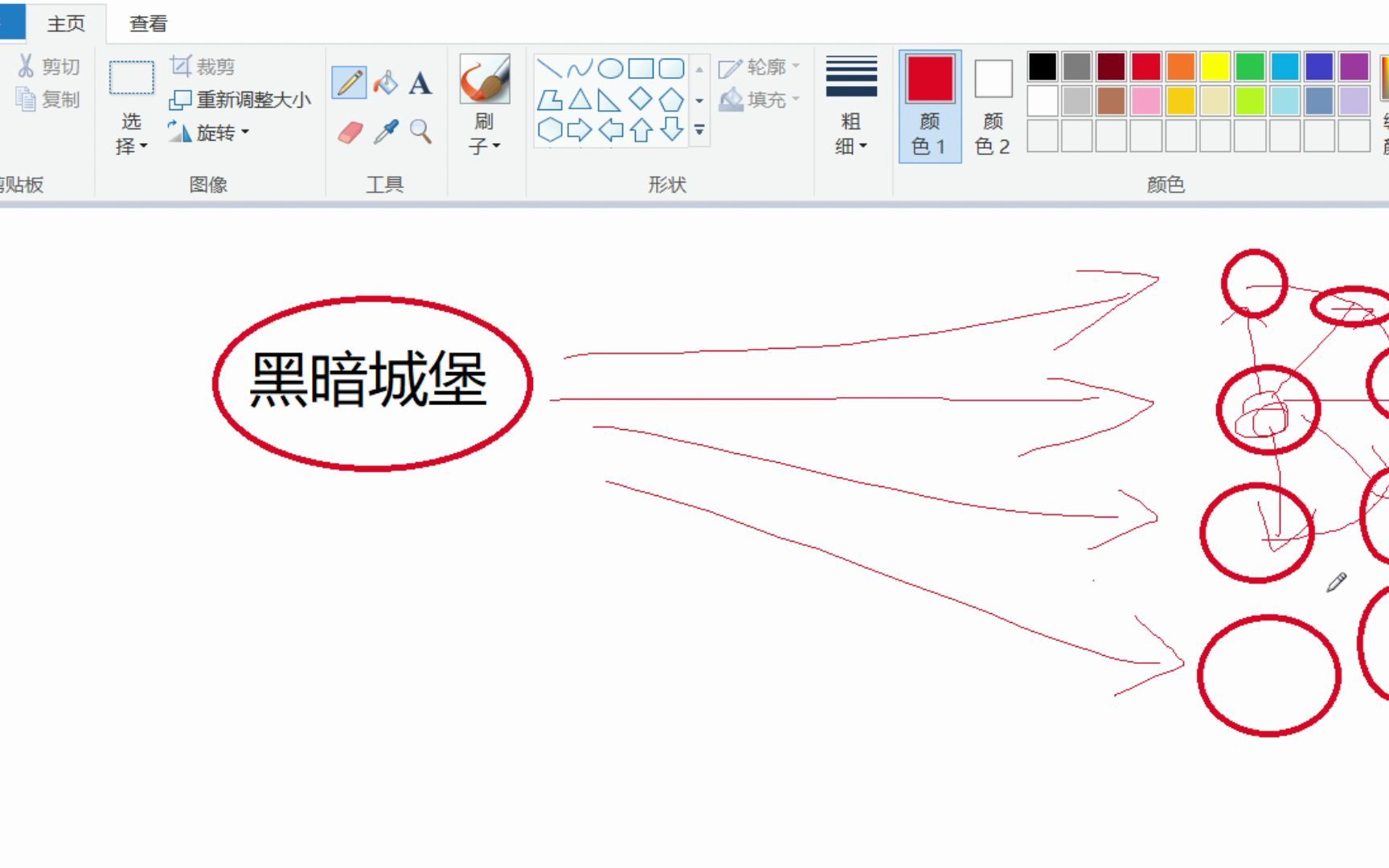This screenshot has height=868, width=1389.
Task: Open 重新调整大小 (Resize) dialog
Action: click(240, 100)
